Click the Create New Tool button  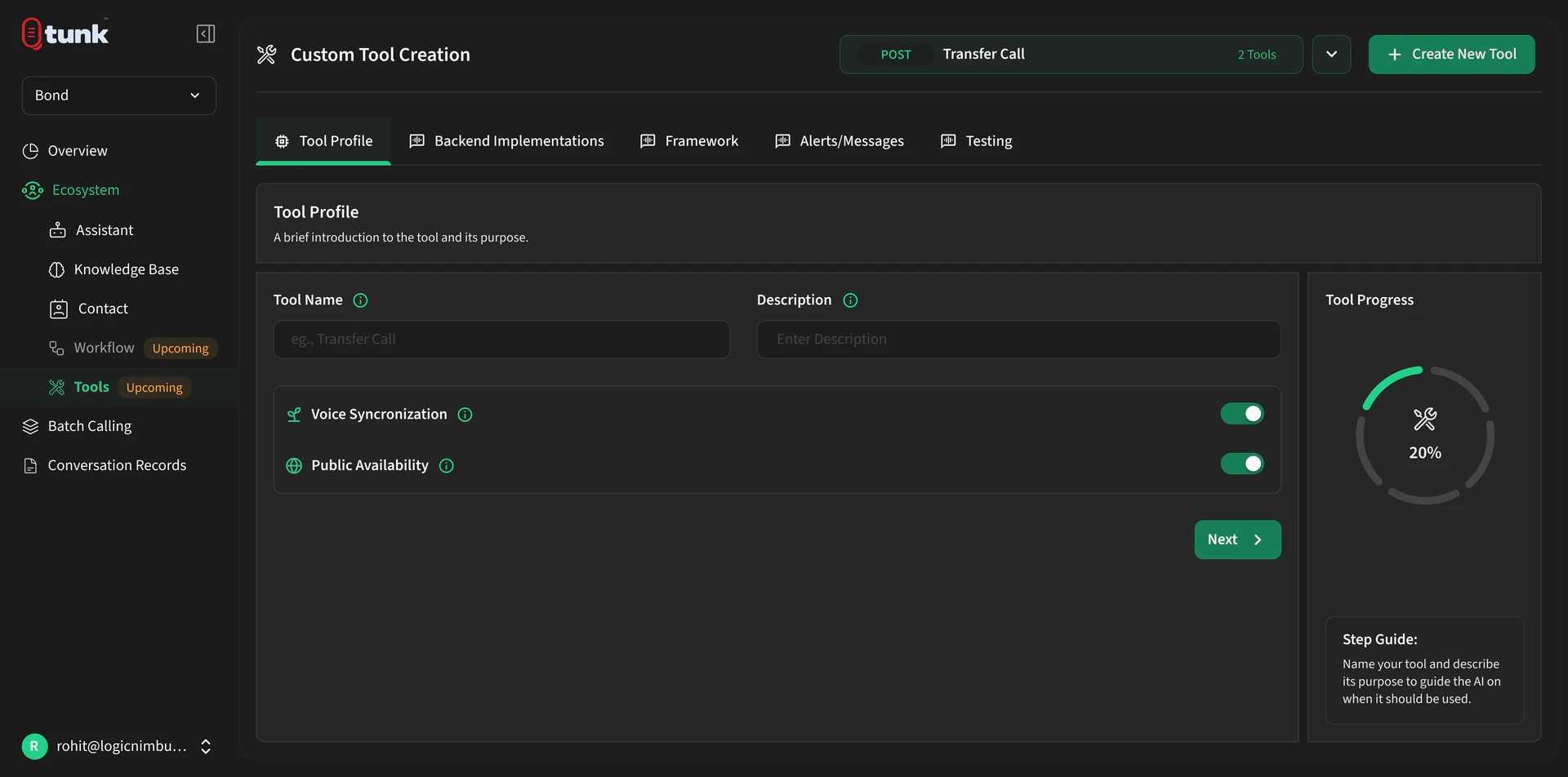(1451, 55)
